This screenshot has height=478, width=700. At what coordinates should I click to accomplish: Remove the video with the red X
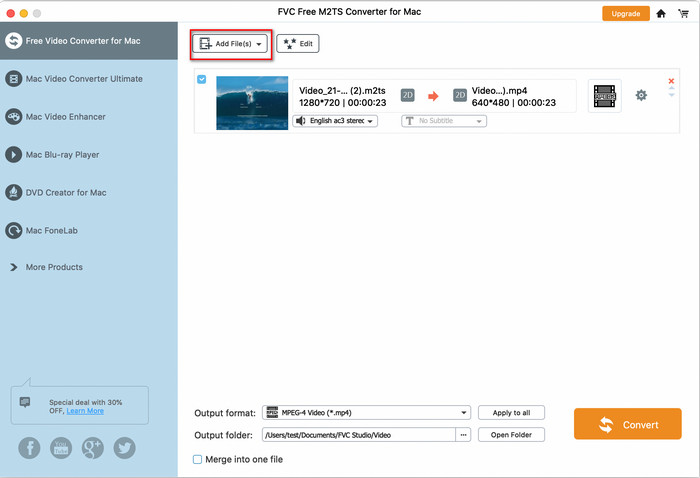(x=671, y=81)
